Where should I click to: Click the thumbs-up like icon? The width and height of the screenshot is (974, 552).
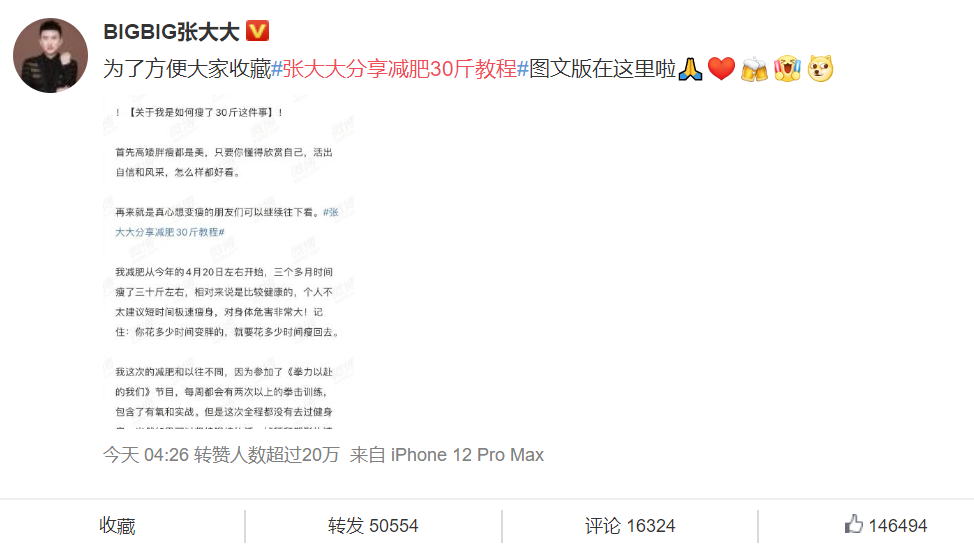(854, 525)
